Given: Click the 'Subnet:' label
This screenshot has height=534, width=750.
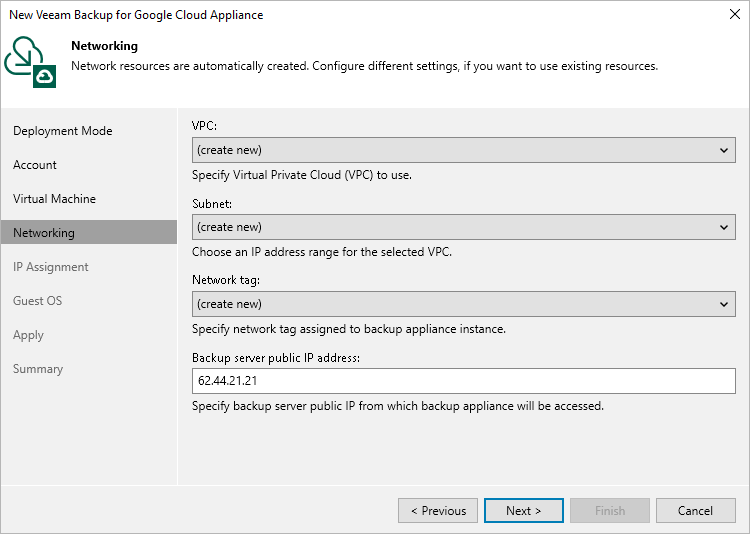Looking at the screenshot, I should (x=212, y=204).
